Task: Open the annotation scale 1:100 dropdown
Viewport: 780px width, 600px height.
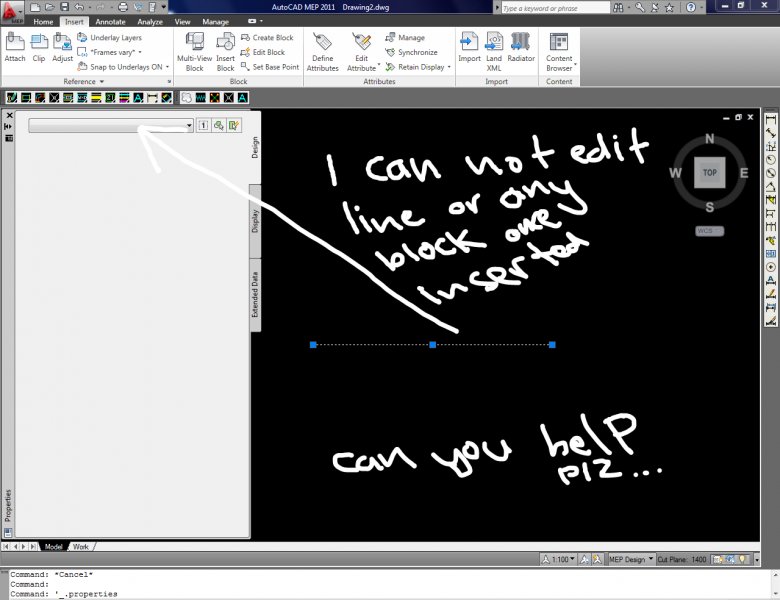Action: 559,559
